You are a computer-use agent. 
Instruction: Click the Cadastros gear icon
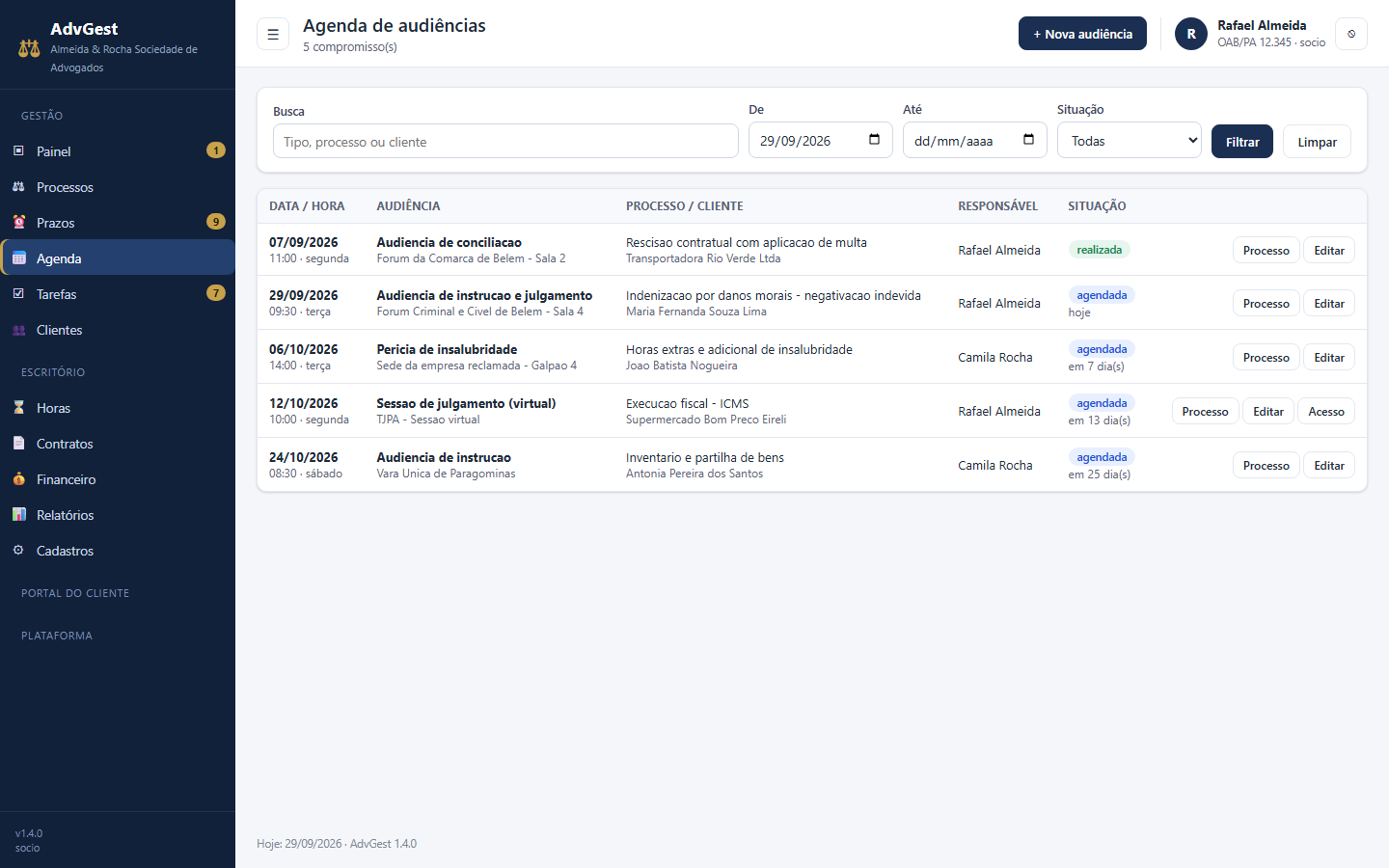18,550
